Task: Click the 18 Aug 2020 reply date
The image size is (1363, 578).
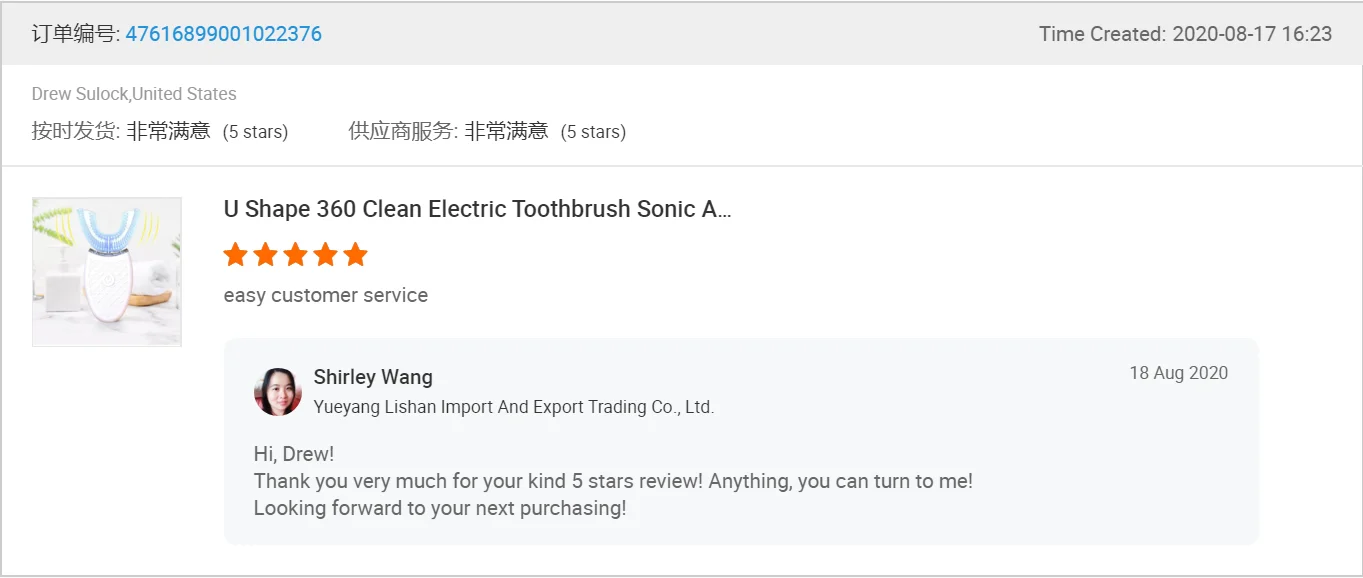Action: (x=1178, y=373)
